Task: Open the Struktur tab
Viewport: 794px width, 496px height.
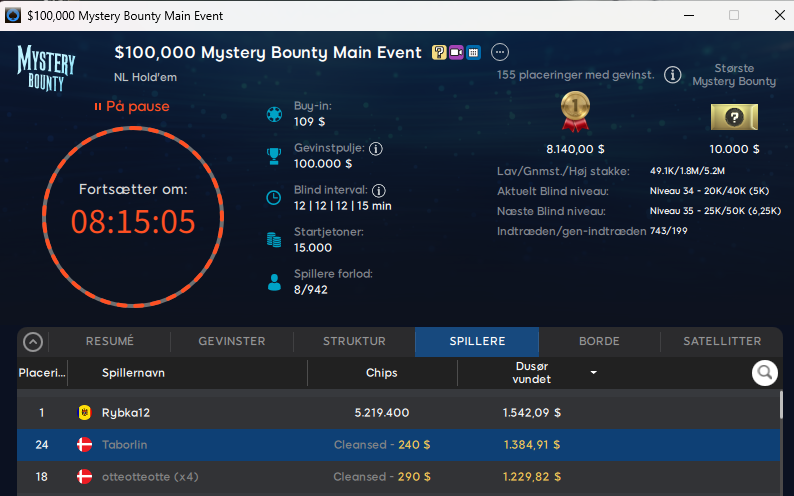Action: click(354, 342)
